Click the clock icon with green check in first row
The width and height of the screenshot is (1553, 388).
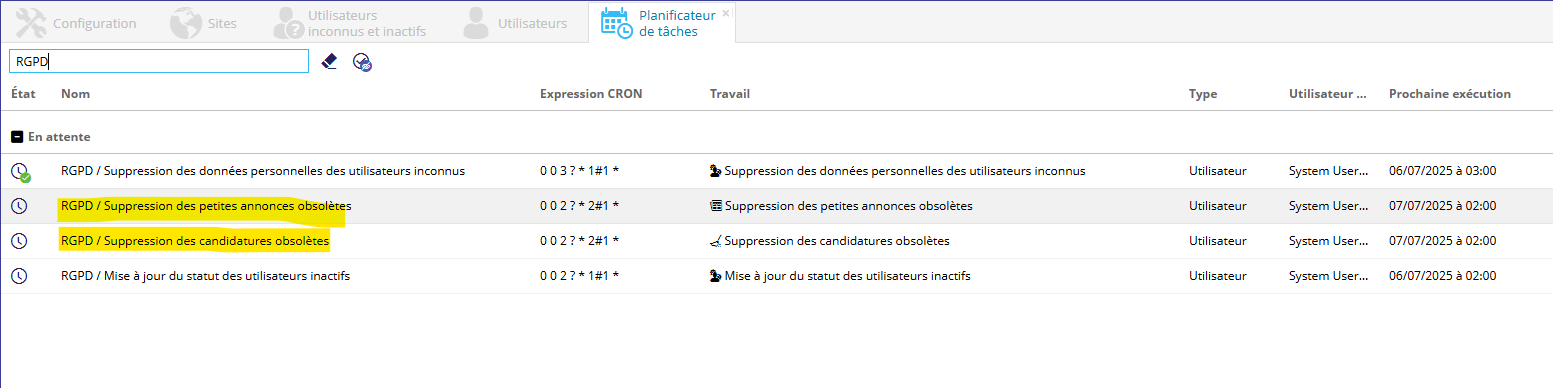tap(21, 172)
